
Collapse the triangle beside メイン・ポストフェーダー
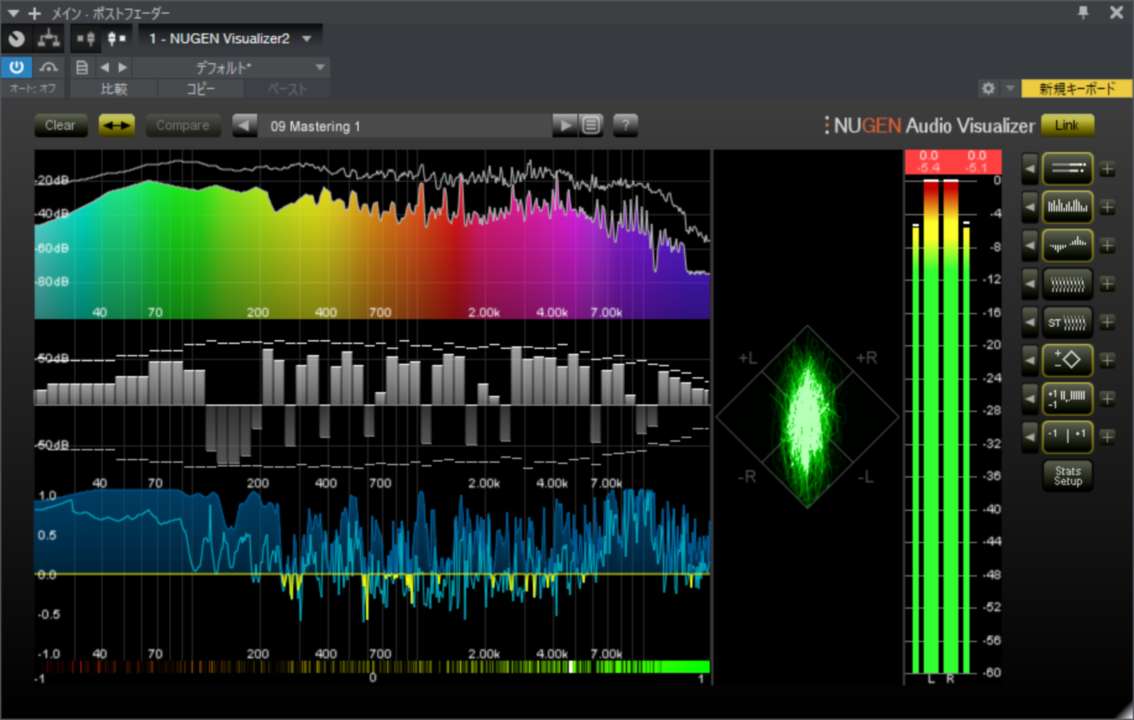click(x=13, y=13)
